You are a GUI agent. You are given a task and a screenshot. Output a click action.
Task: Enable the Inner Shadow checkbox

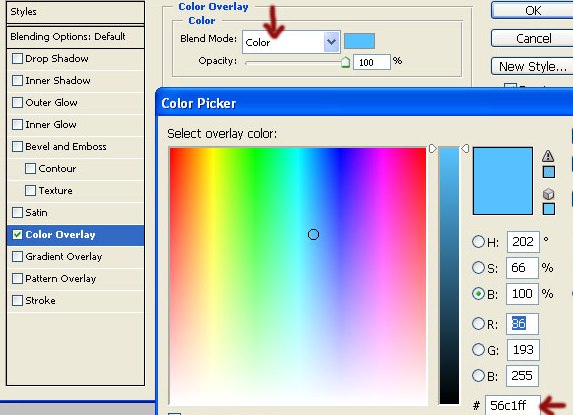click(17, 80)
